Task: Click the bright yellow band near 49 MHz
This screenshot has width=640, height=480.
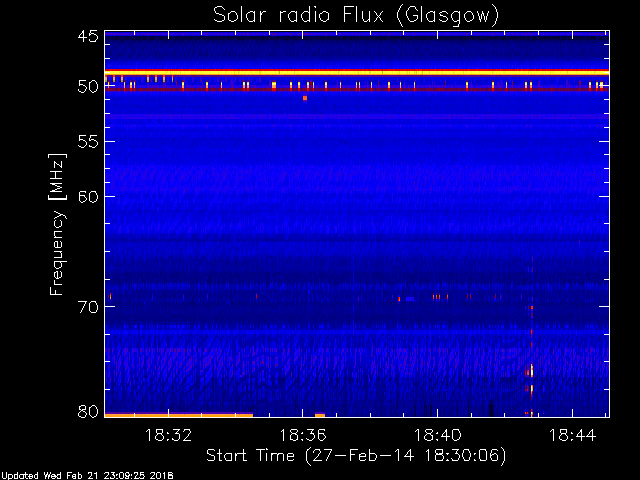Action: click(x=357, y=73)
